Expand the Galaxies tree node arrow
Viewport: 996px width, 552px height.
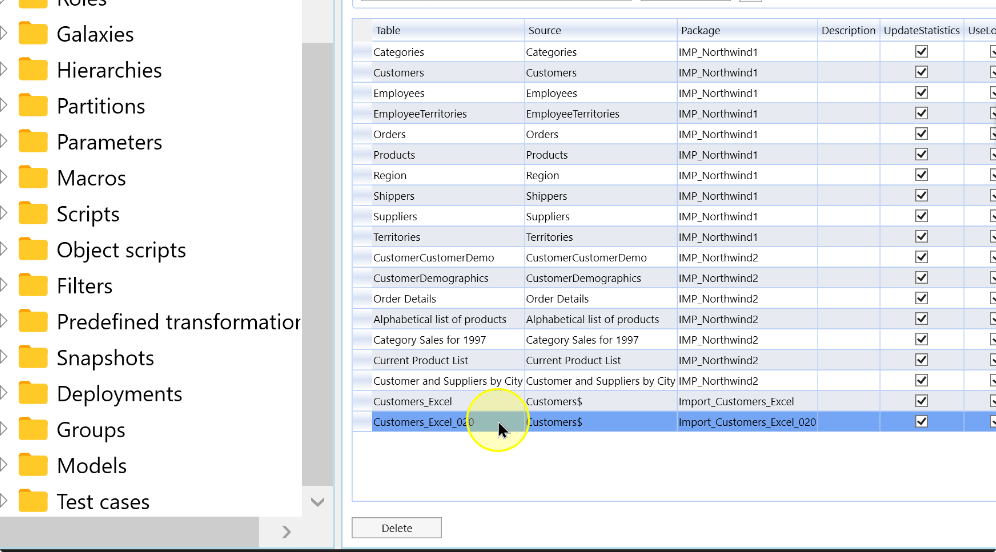pyautogui.click(x=4, y=34)
